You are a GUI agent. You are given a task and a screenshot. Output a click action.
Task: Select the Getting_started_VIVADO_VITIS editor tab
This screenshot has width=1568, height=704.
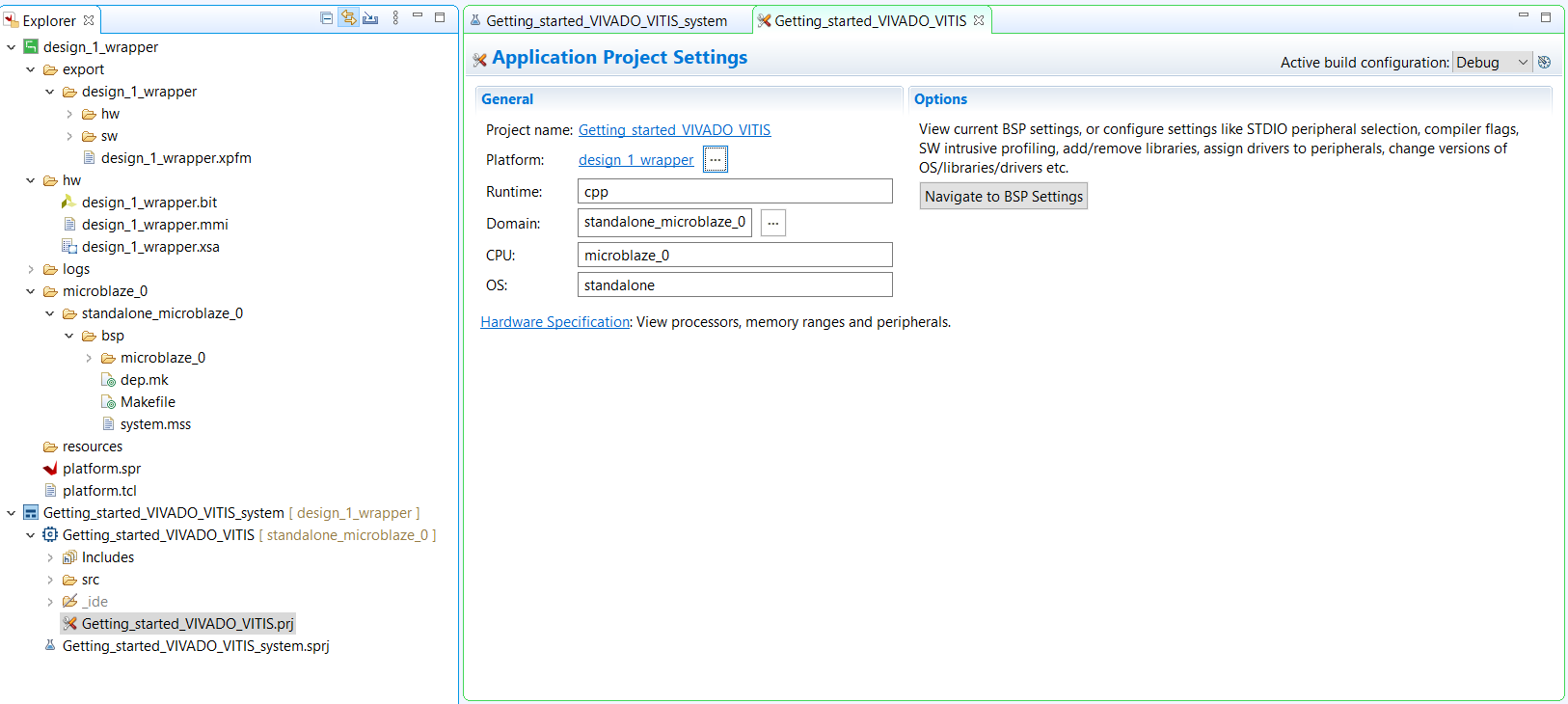[x=870, y=20]
